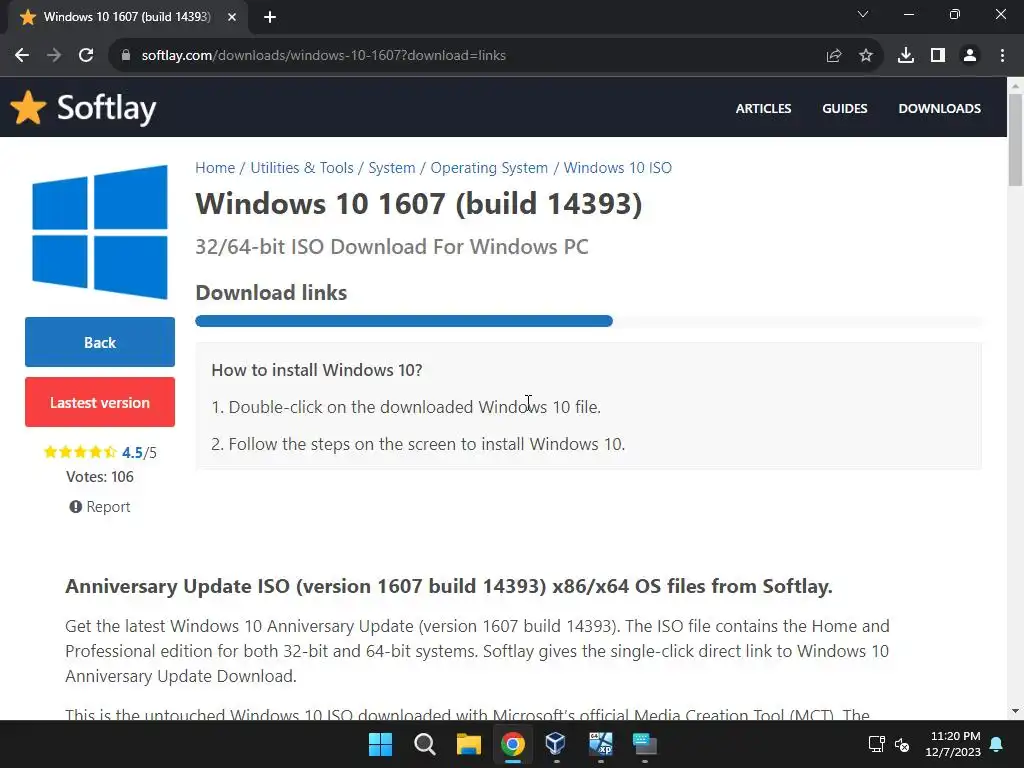
Task: Click the red Lastest version button
Action: [x=100, y=402]
